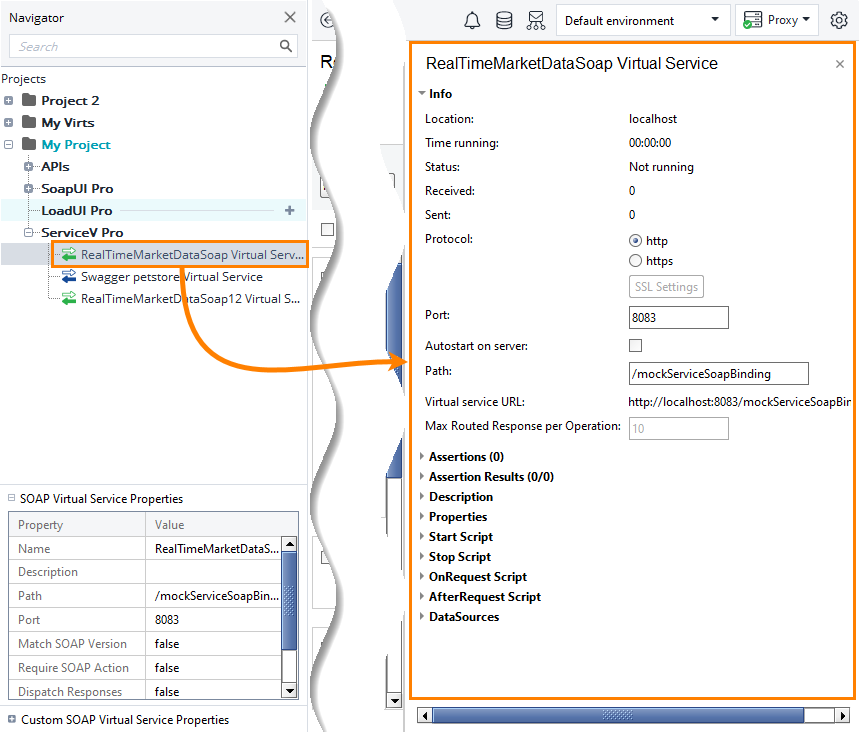859x732 pixels.
Task: Click the Property column header
Action: [x=77, y=524]
